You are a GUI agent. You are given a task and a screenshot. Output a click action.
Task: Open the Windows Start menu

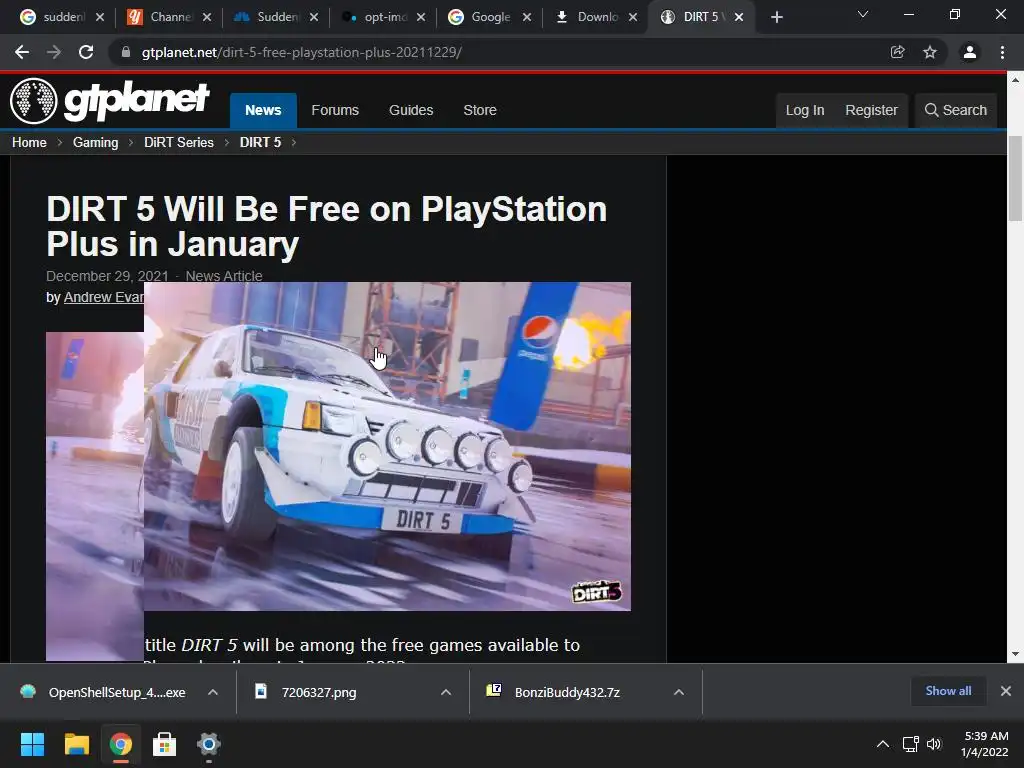tap(32, 744)
